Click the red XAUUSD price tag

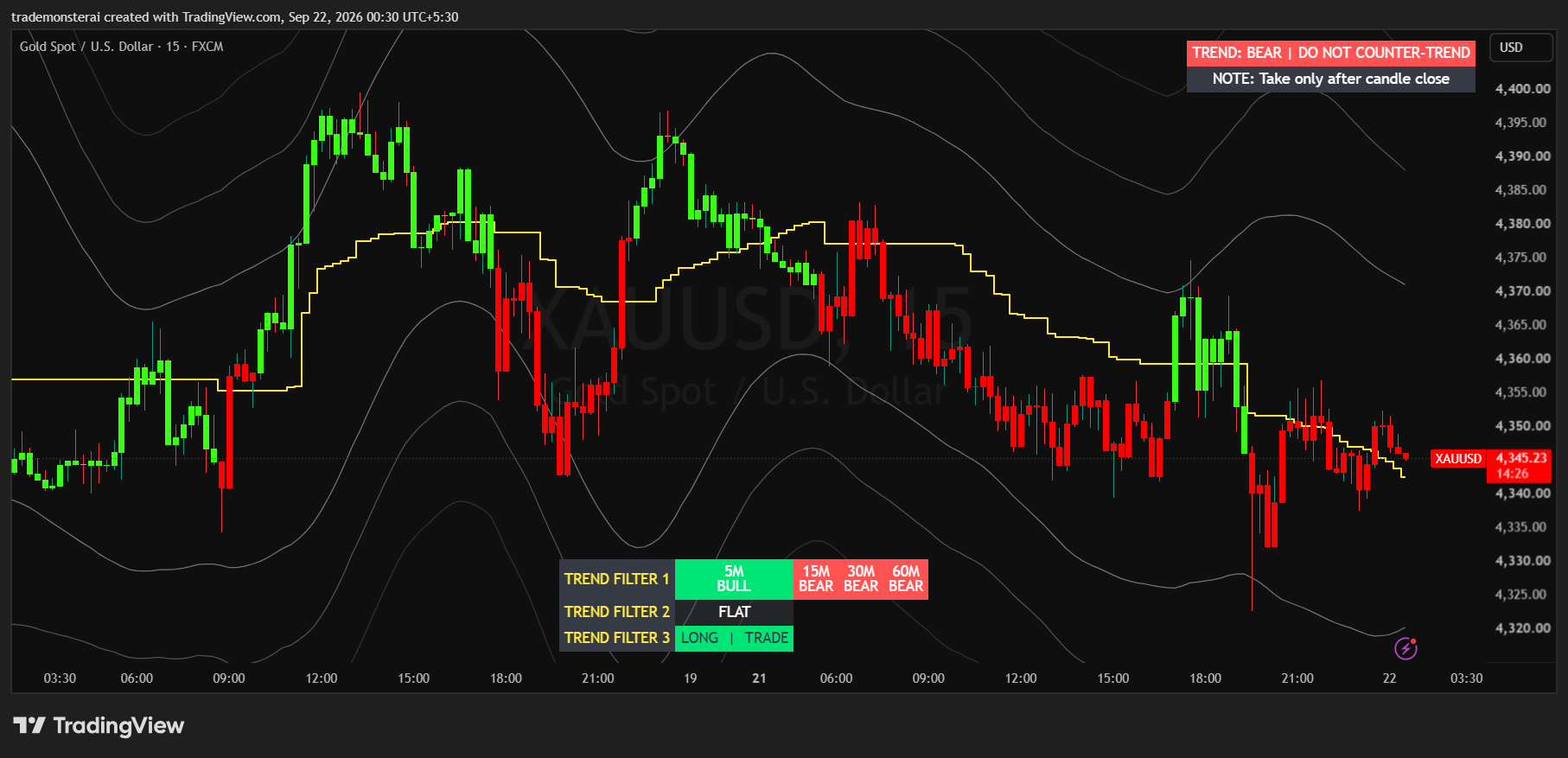pos(1458,459)
